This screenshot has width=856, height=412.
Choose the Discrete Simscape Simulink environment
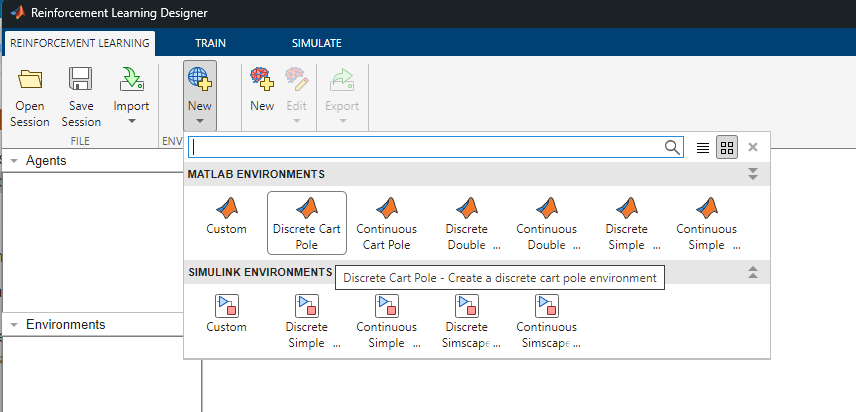click(466, 307)
